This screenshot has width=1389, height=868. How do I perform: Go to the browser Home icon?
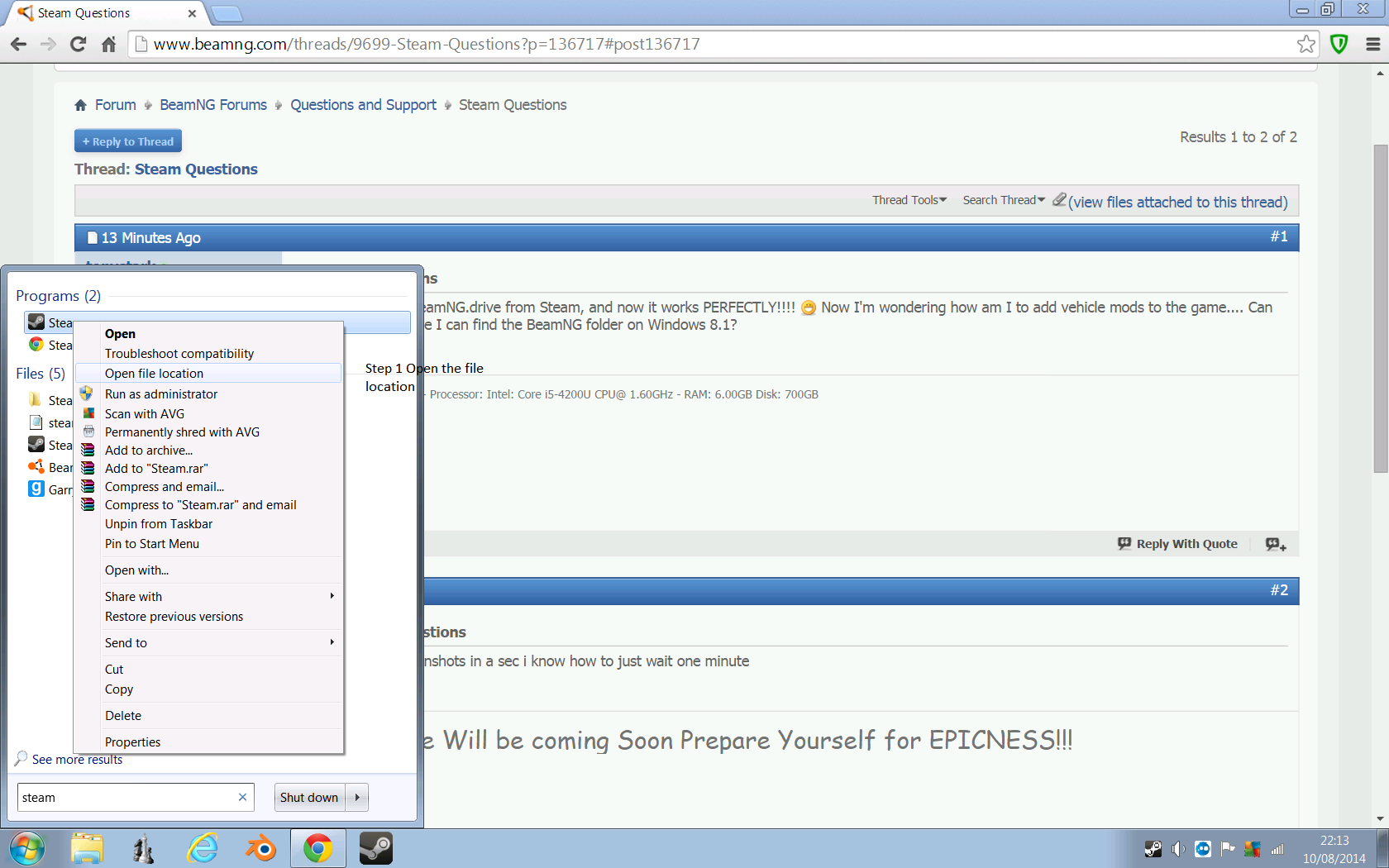coord(109,44)
